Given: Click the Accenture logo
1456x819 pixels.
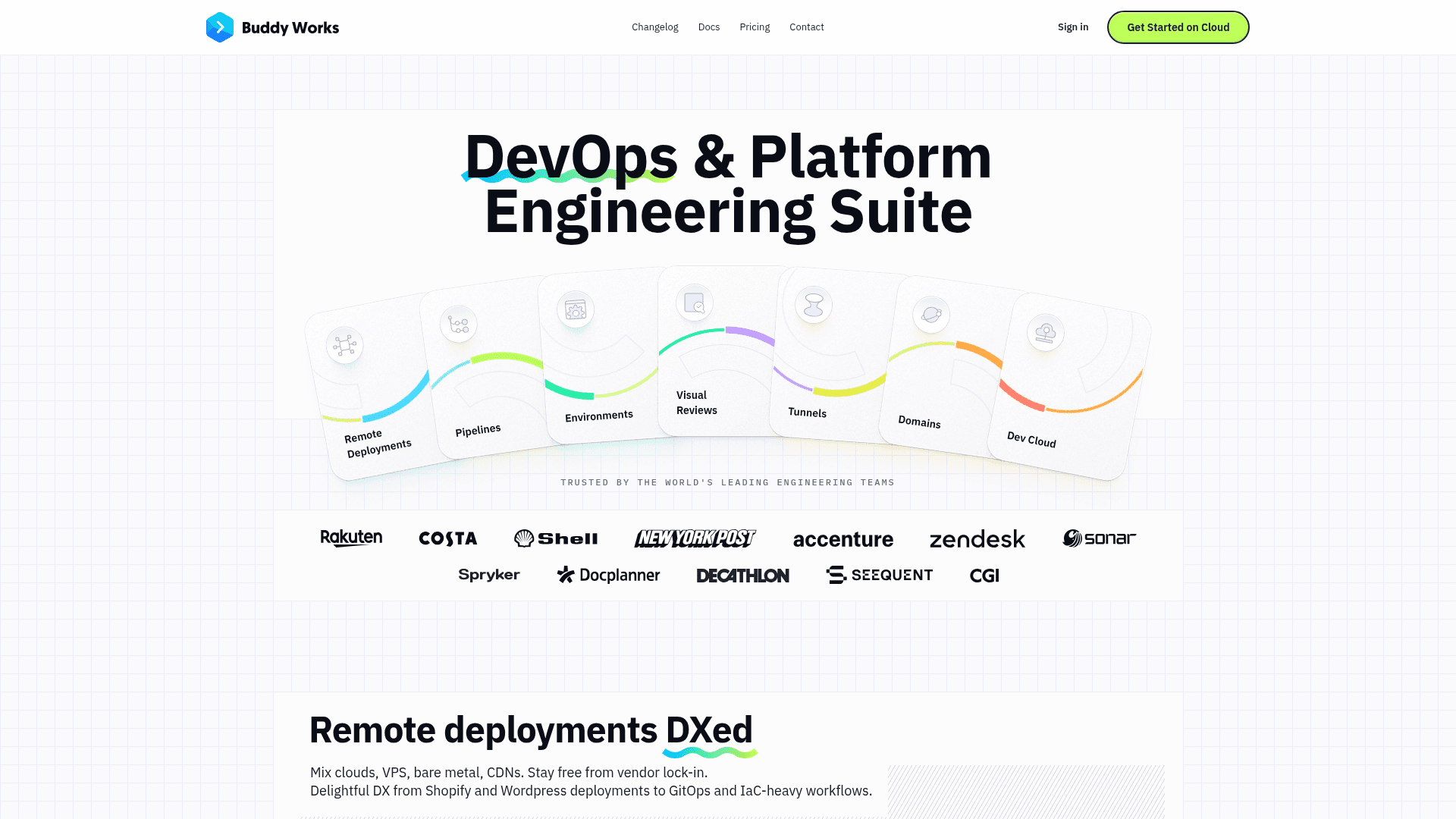Looking at the screenshot, I should point(843,539).
